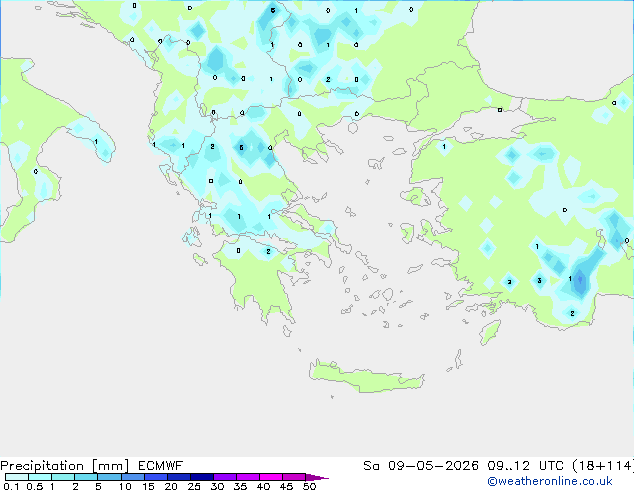Click the '45' legend scale label
This screenshot has height=490, width=634.
click(286, 486)
